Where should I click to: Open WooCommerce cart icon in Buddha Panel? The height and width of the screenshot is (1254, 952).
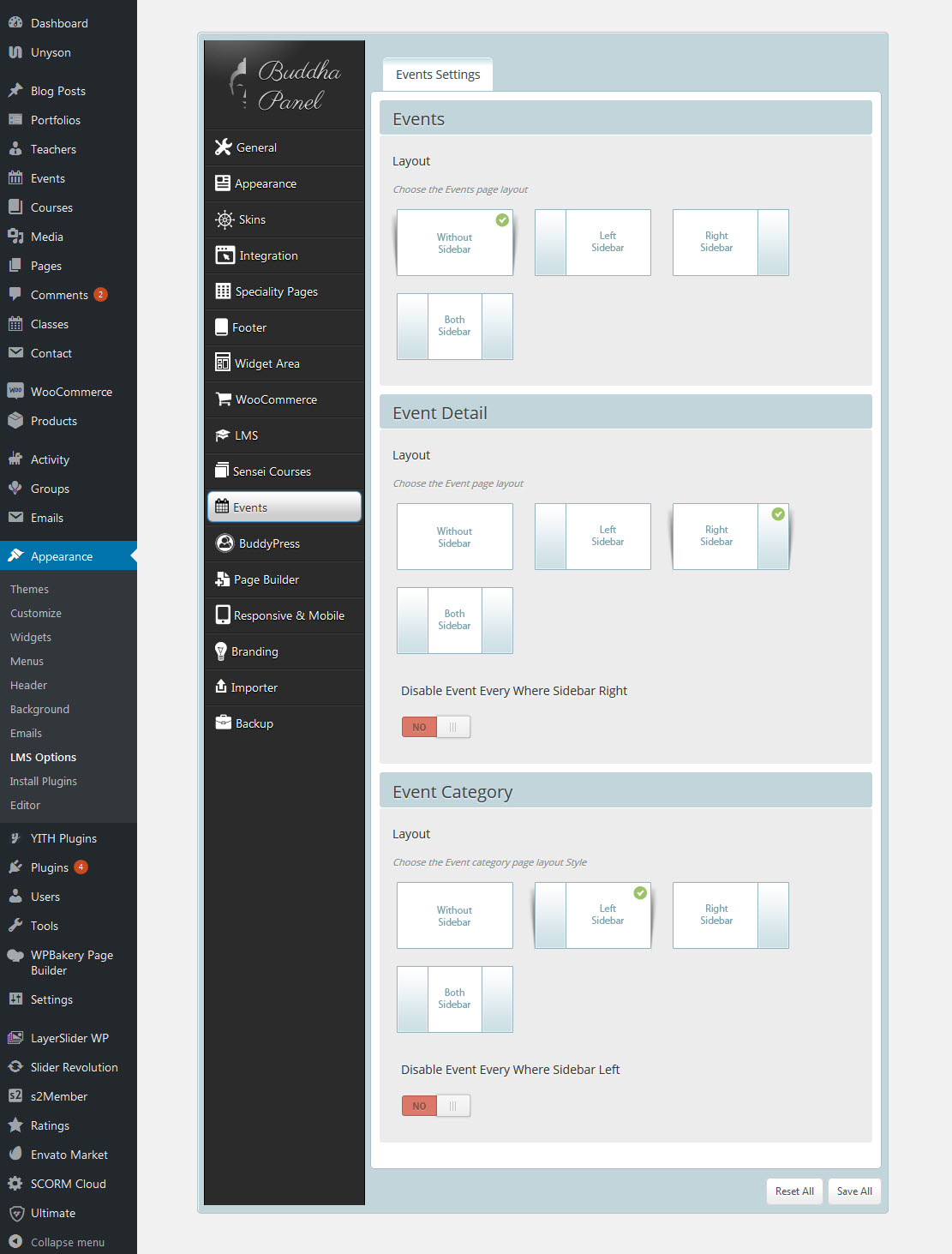click(x=224, y=399)
